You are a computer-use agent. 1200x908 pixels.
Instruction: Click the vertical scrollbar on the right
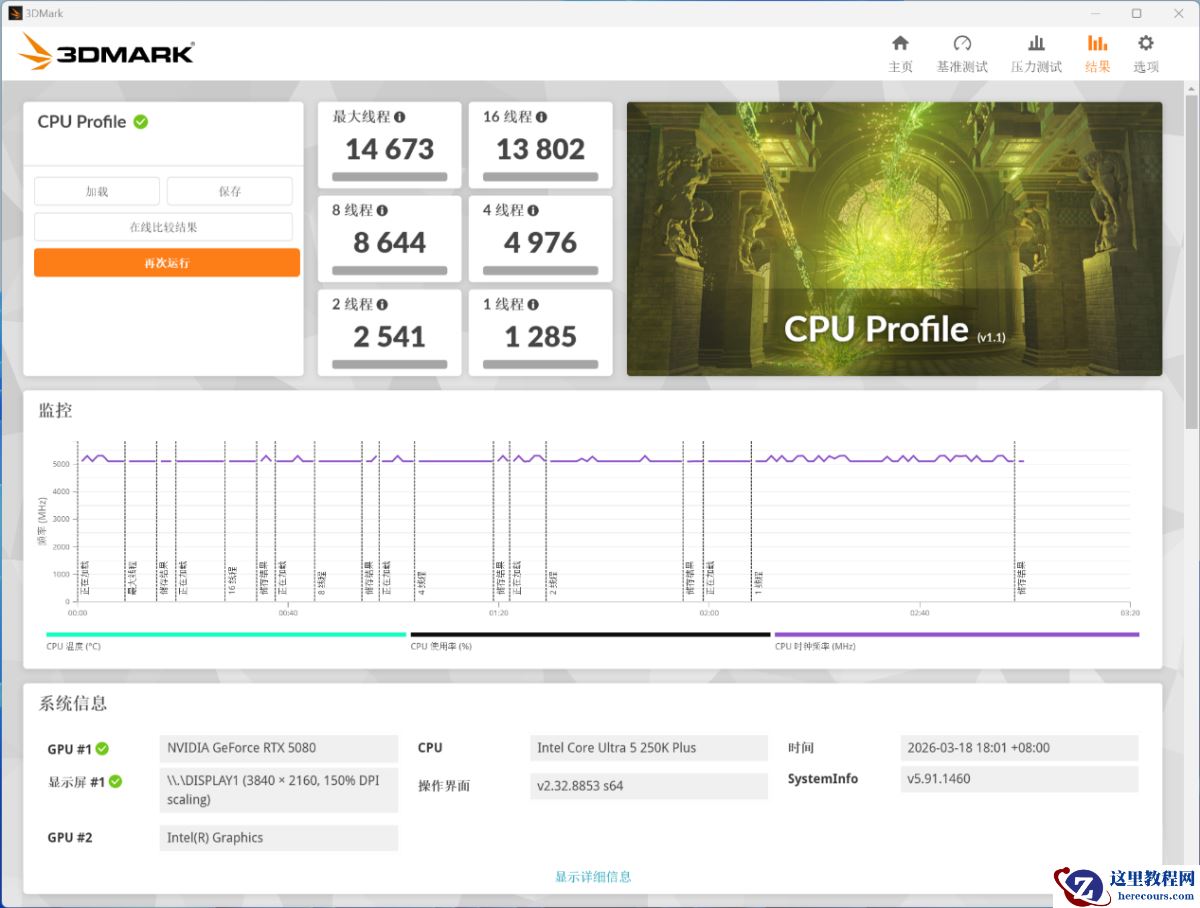click(1191, 260)
